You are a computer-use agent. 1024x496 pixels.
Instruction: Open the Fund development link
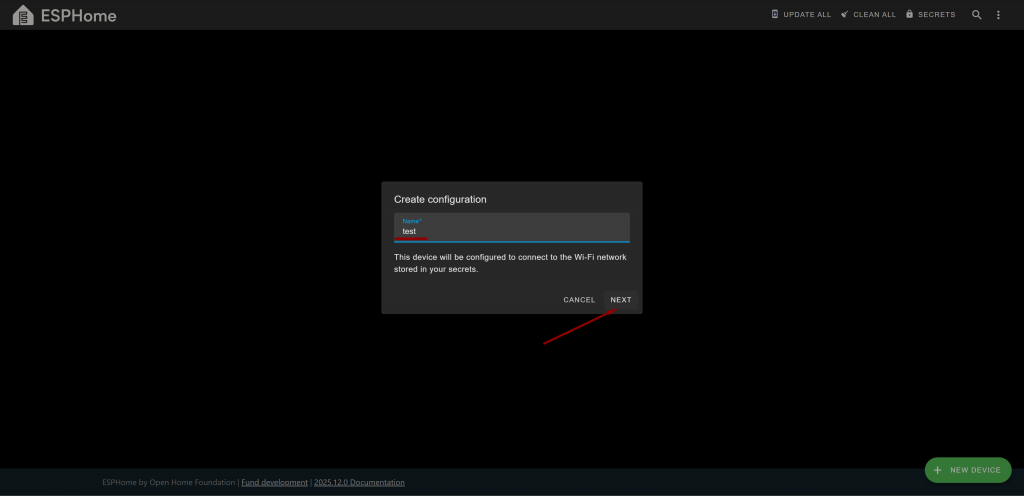pyautogui.click(x=275, y=482)
